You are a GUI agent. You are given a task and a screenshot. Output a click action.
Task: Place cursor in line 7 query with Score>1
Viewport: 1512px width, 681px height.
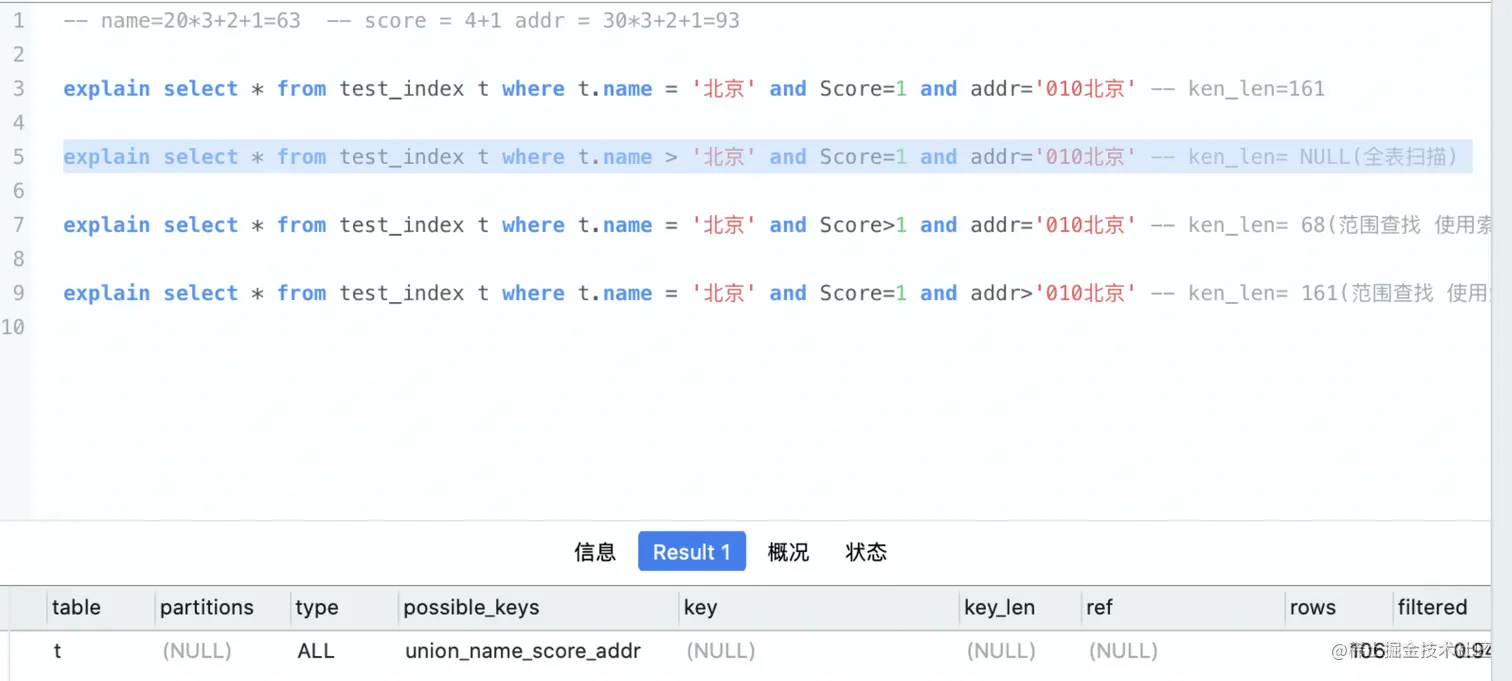(x=777, y=225)
